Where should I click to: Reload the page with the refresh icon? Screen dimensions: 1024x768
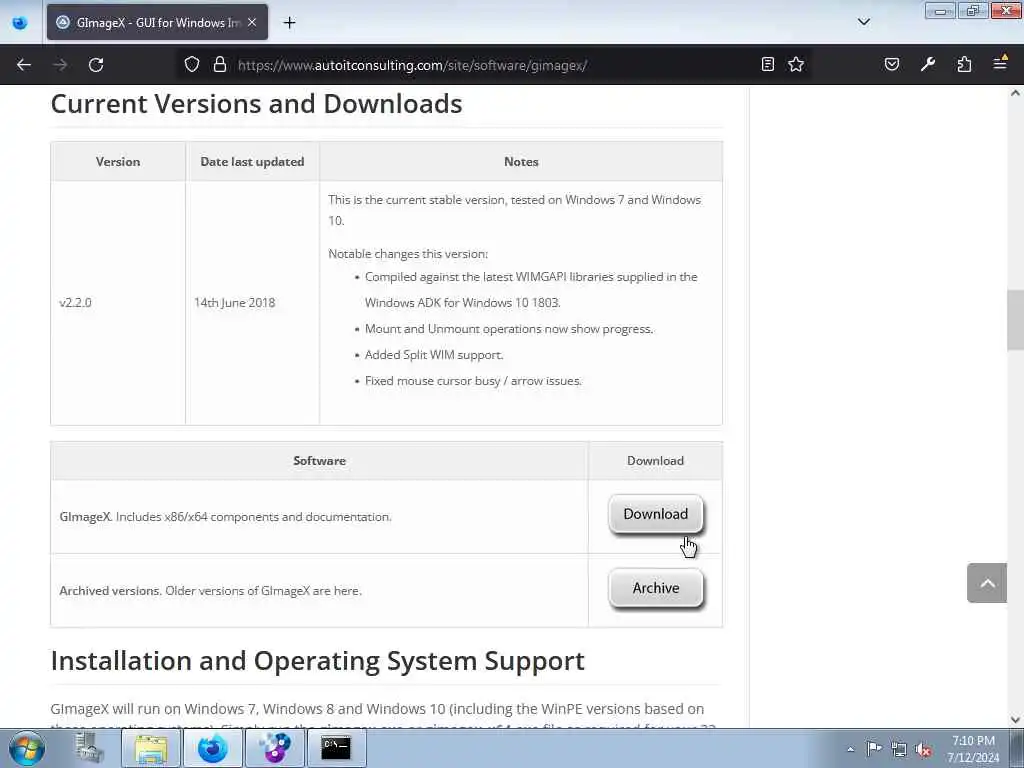point(96,65)
